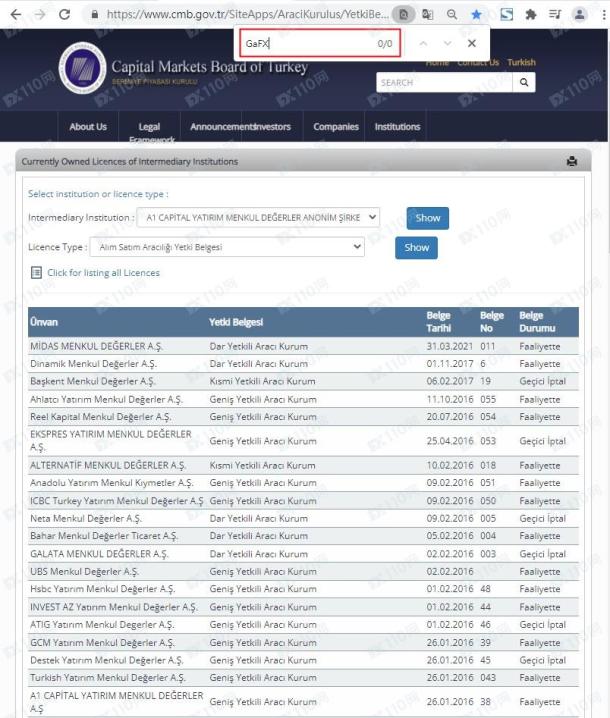Select ICBC Turkey Yatırım Menkul Değerler row

tap(303, 501)
